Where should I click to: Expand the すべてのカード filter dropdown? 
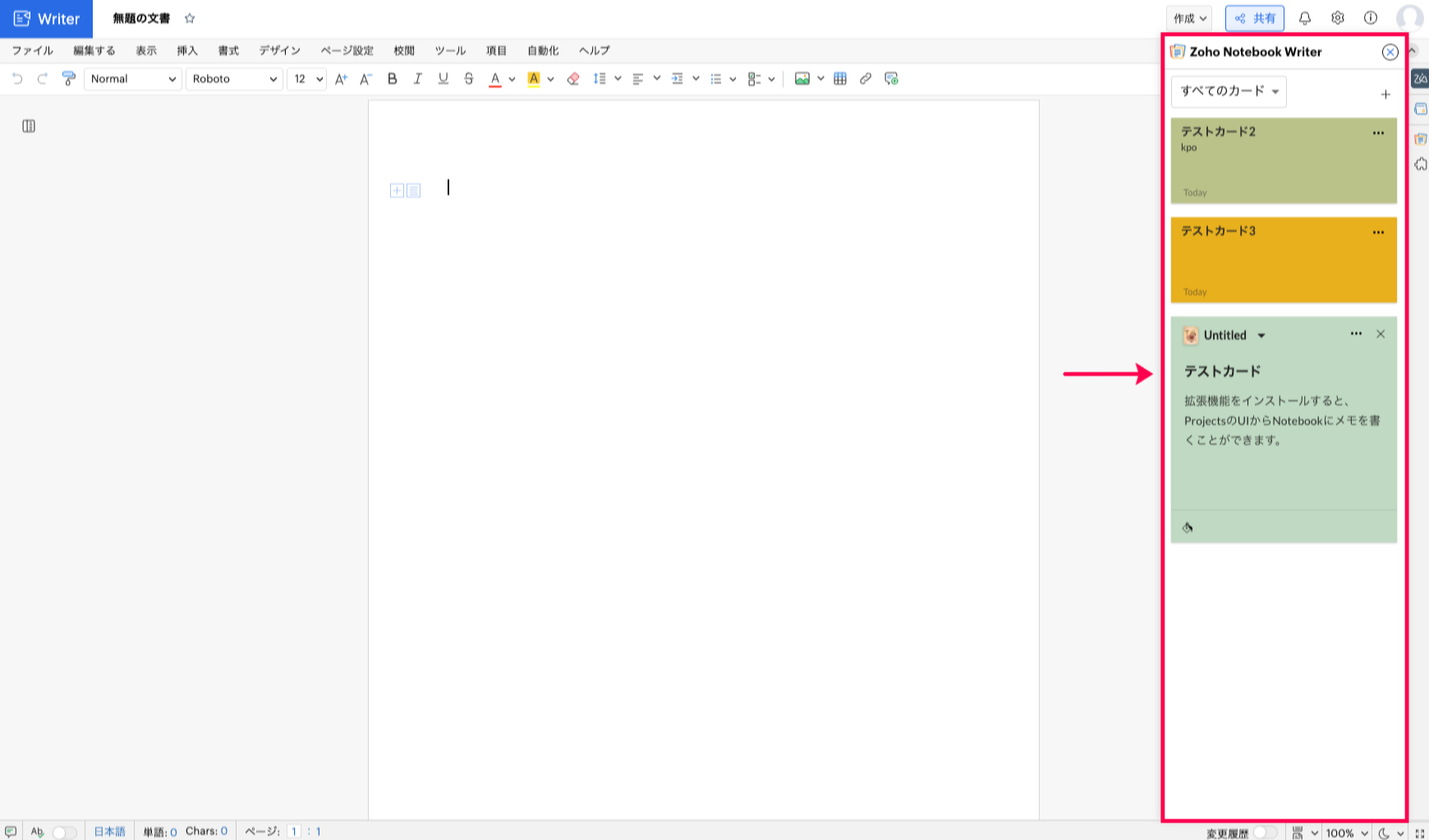(x=1229, y=91)
